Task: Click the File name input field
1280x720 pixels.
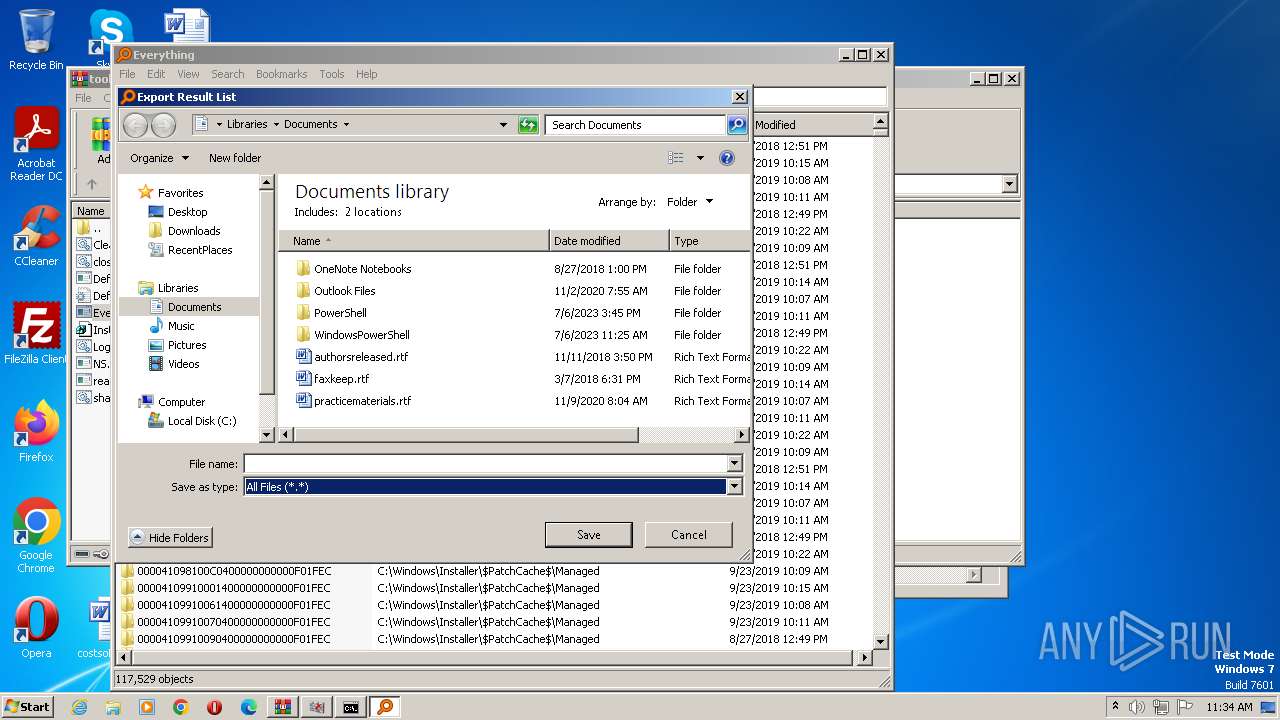Action: click(485, 464)
